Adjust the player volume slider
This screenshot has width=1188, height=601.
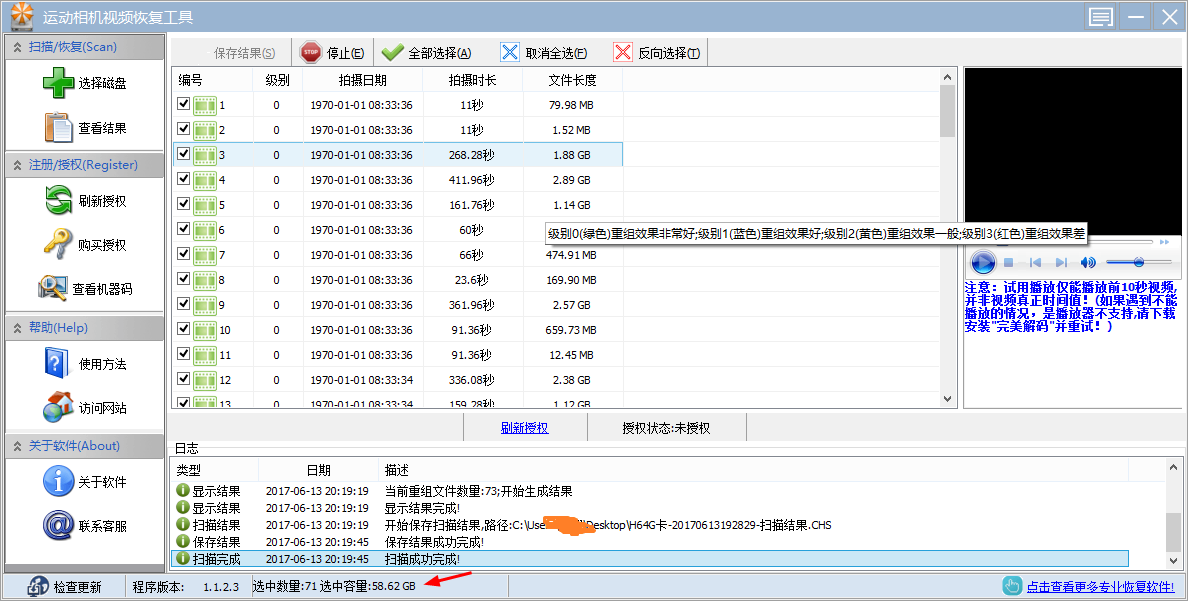pos(1139,262)
